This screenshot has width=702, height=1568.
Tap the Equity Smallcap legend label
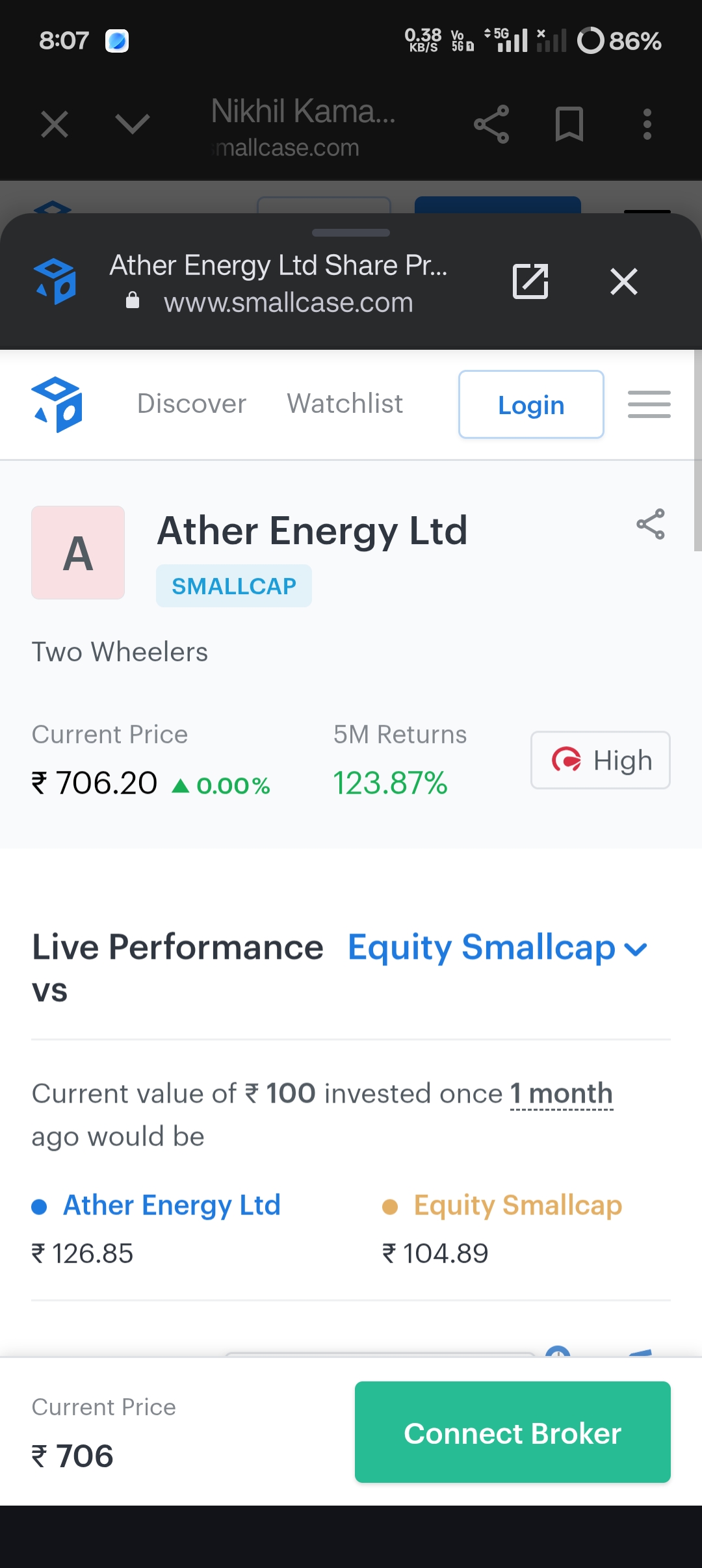517,1205
